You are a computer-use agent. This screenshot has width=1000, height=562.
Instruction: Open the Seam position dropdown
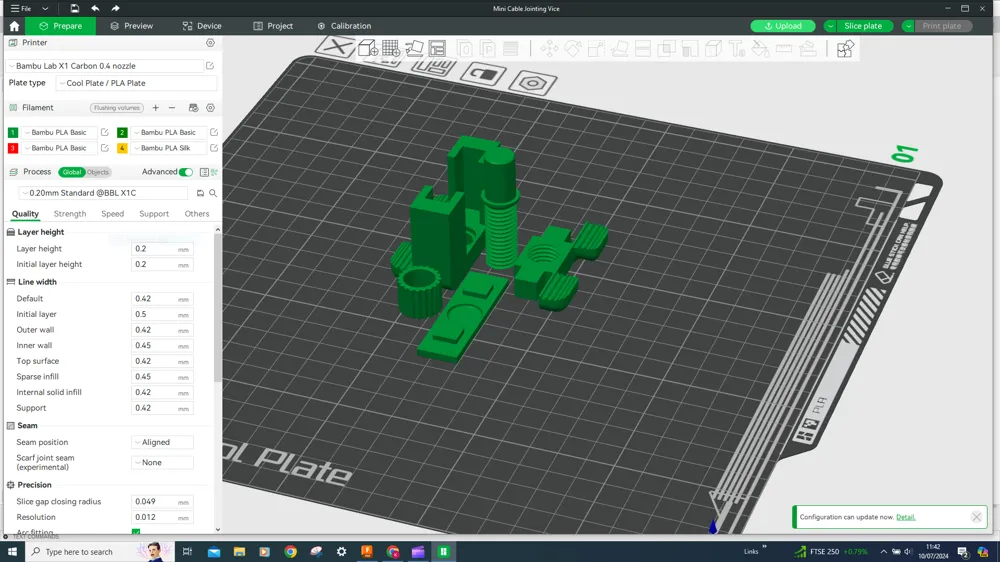162,442
